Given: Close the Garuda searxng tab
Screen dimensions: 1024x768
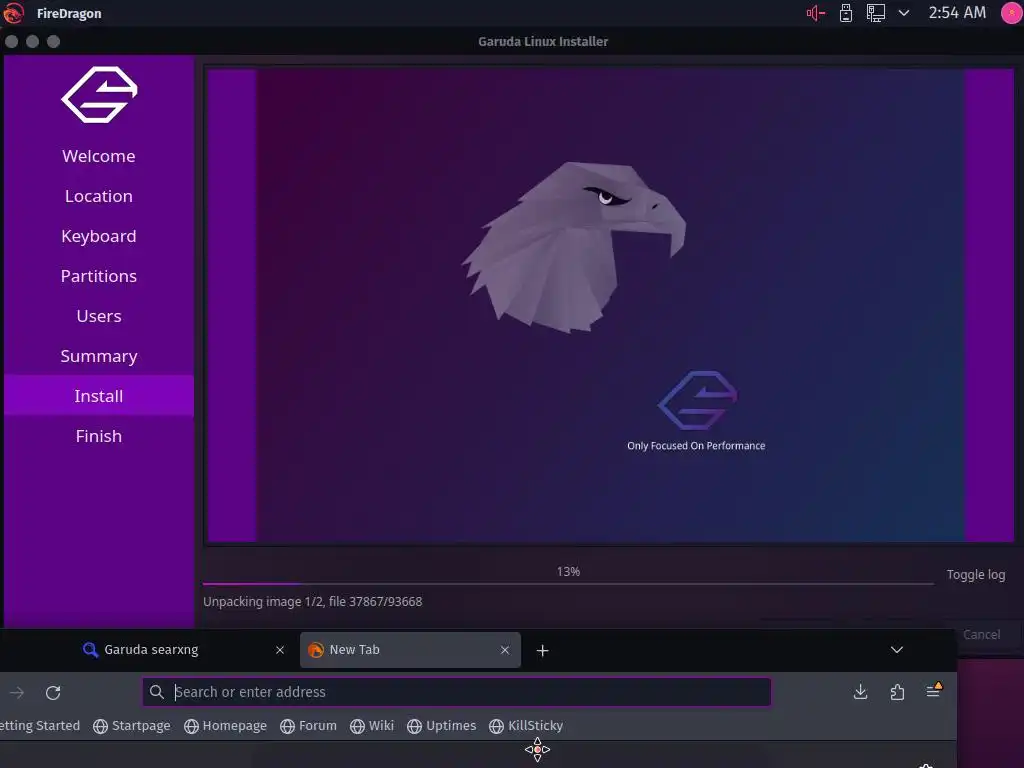Looking at the screenshot, I should click(x=280, y=650).
